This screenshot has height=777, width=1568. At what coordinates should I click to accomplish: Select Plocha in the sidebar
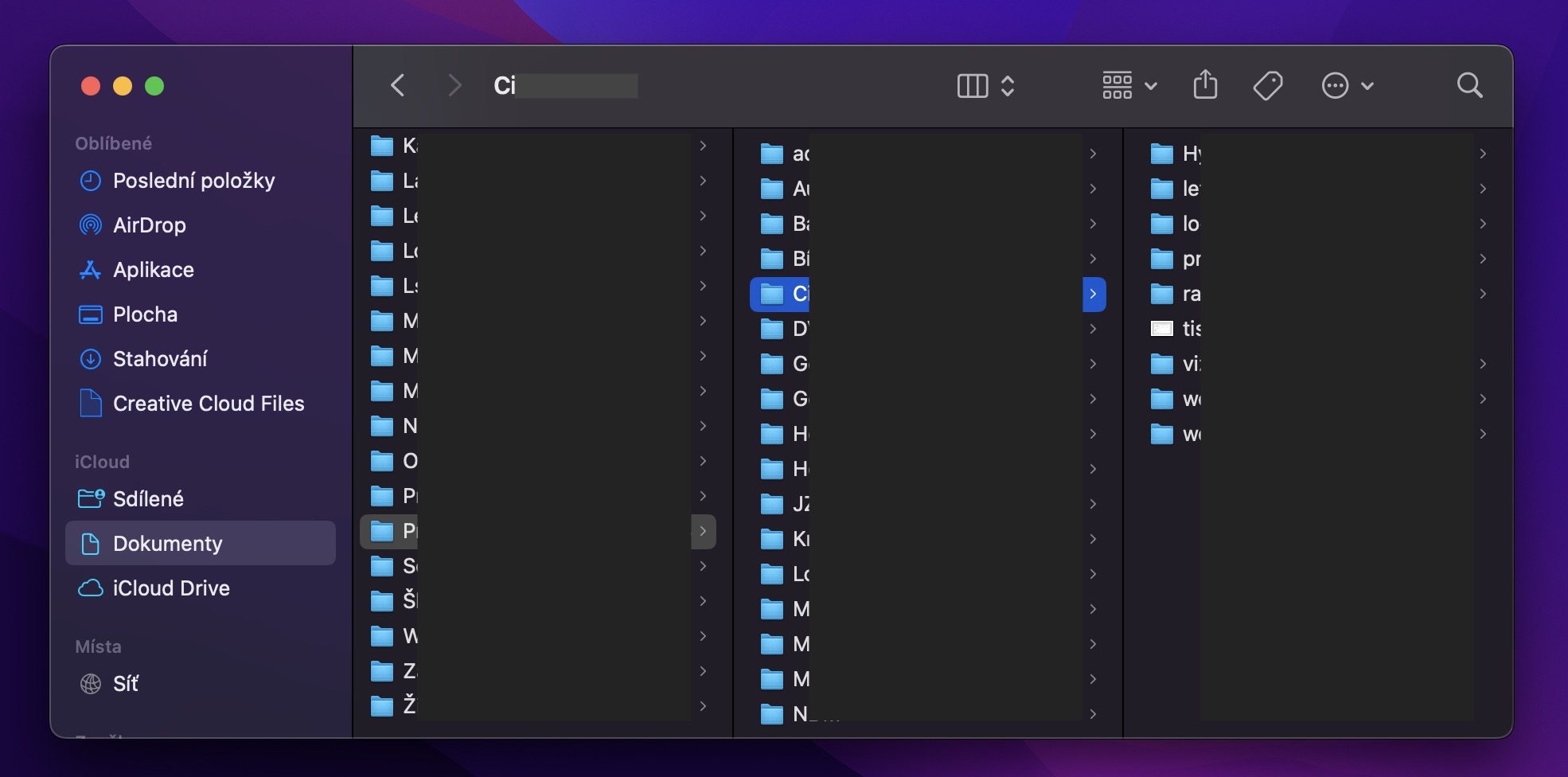point(201,314)
